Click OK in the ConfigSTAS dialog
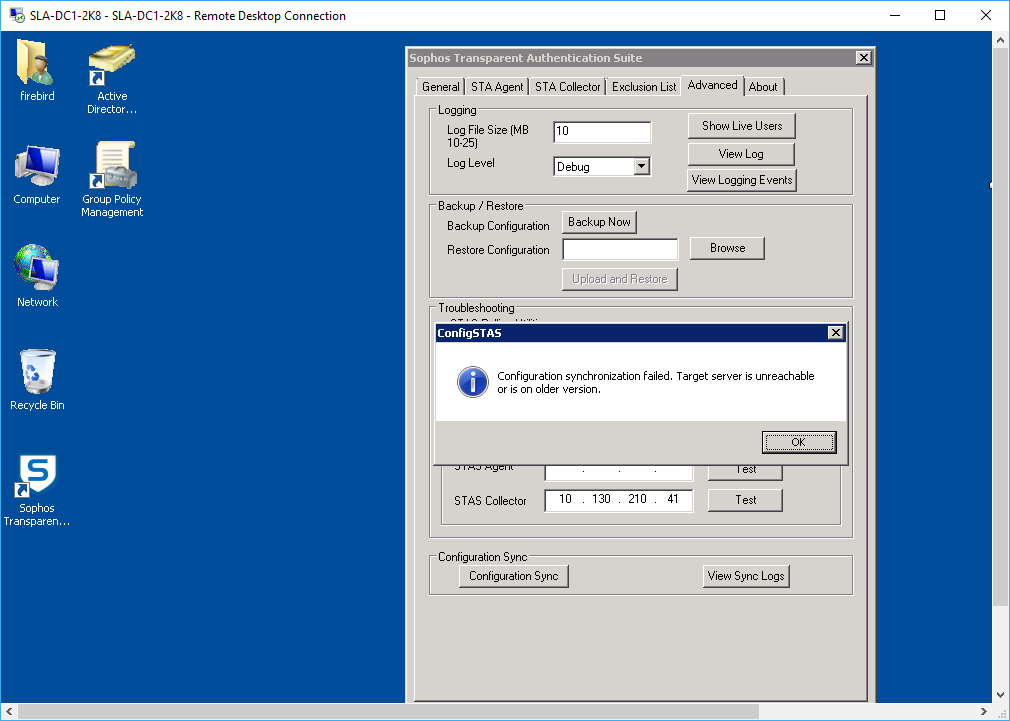 tap(799, 442)
